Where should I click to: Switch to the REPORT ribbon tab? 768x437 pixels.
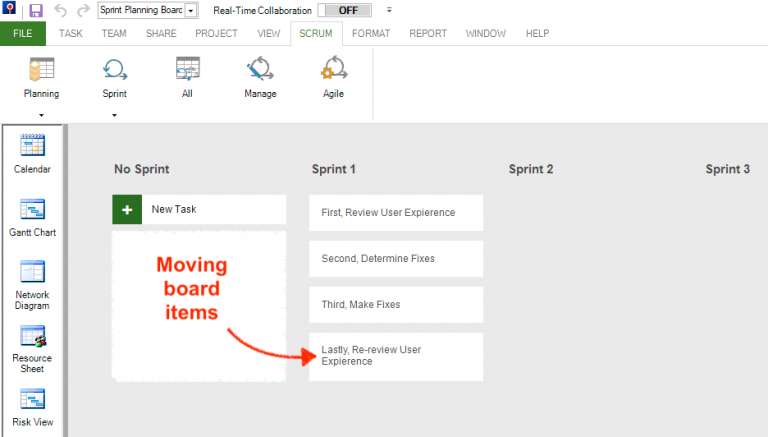pos(428,33)
